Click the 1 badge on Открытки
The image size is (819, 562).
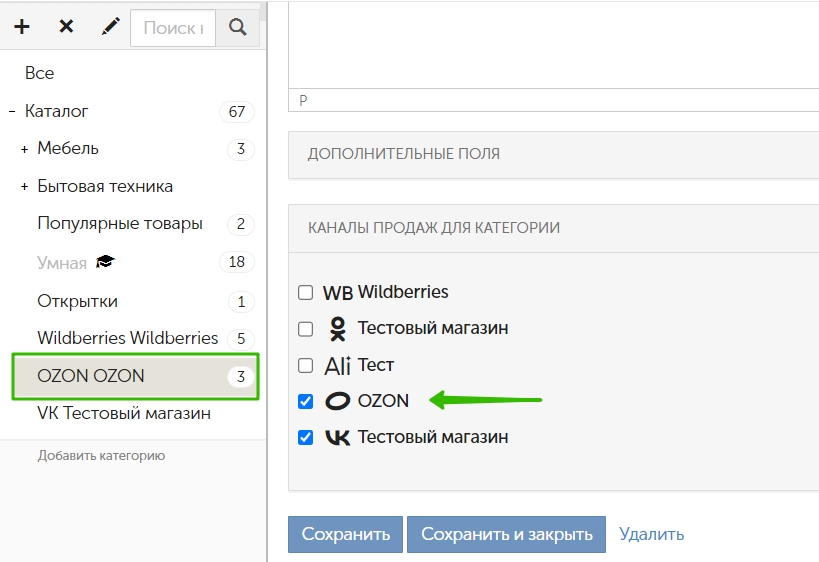(241, 302)
